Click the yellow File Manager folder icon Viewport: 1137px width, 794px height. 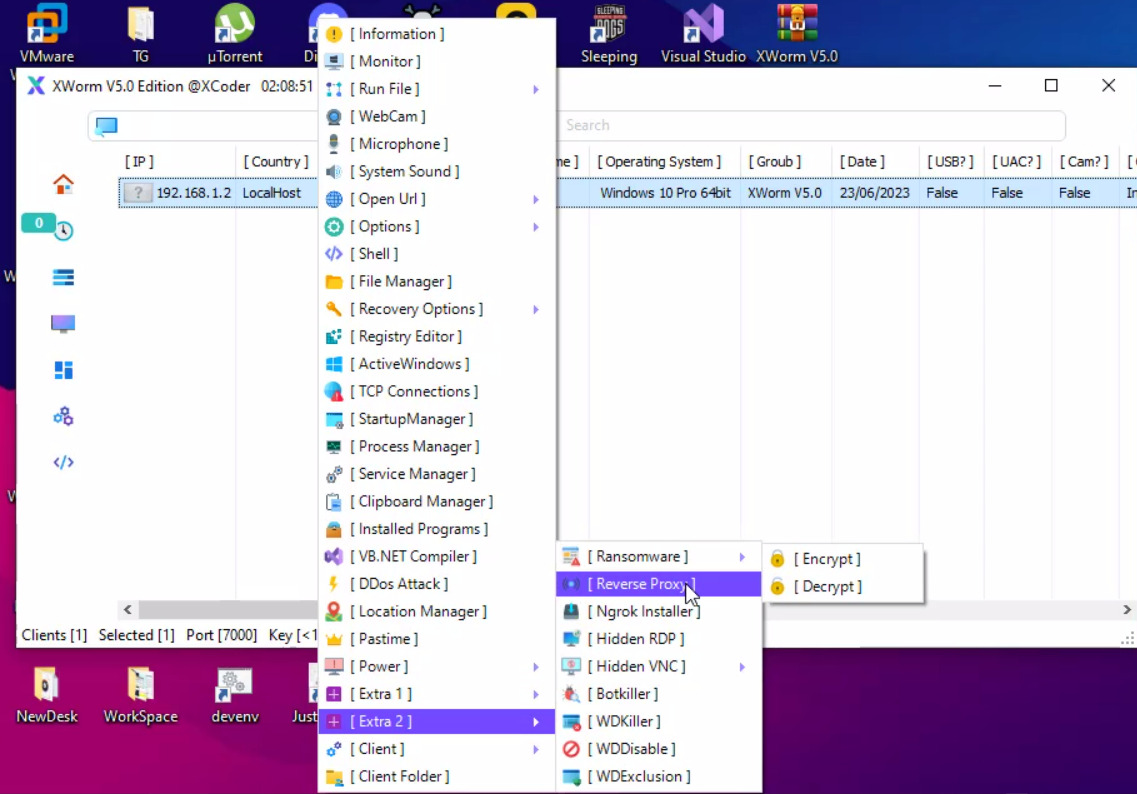pyautogui.click(x=334, y=281)
